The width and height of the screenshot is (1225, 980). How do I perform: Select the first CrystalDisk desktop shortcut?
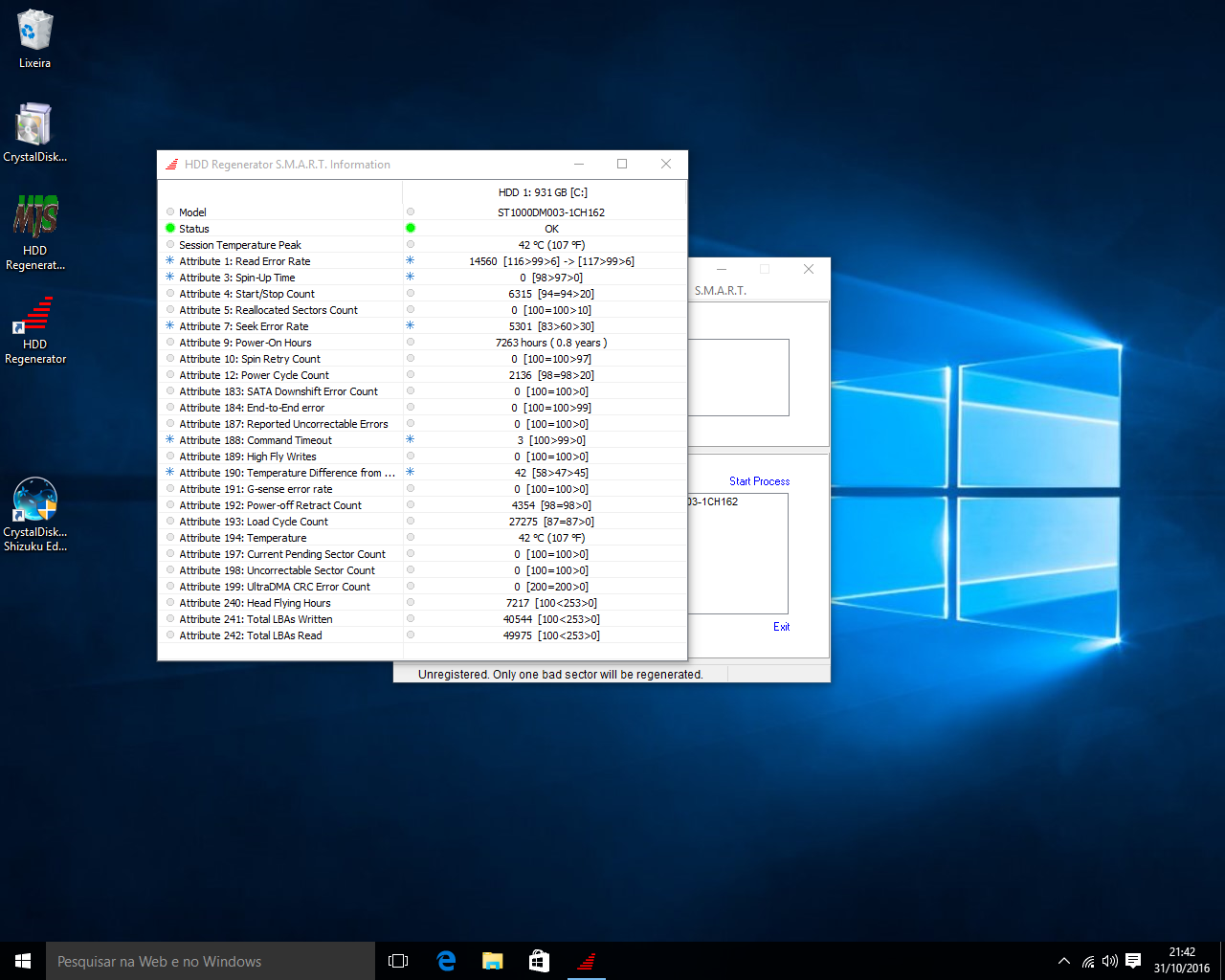click(x=34, y=132)
